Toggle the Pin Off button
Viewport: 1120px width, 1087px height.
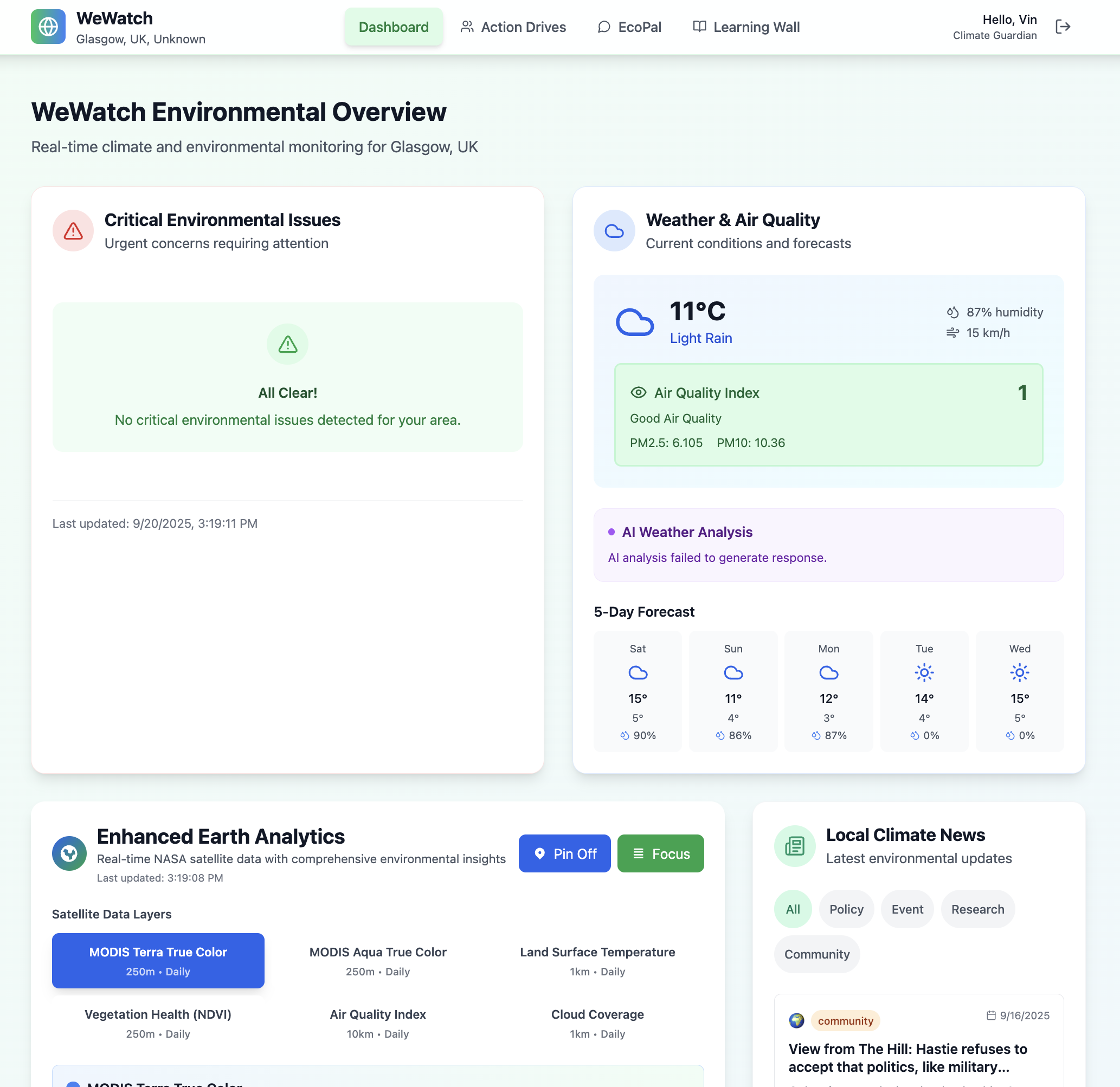[x=564, y=853]
